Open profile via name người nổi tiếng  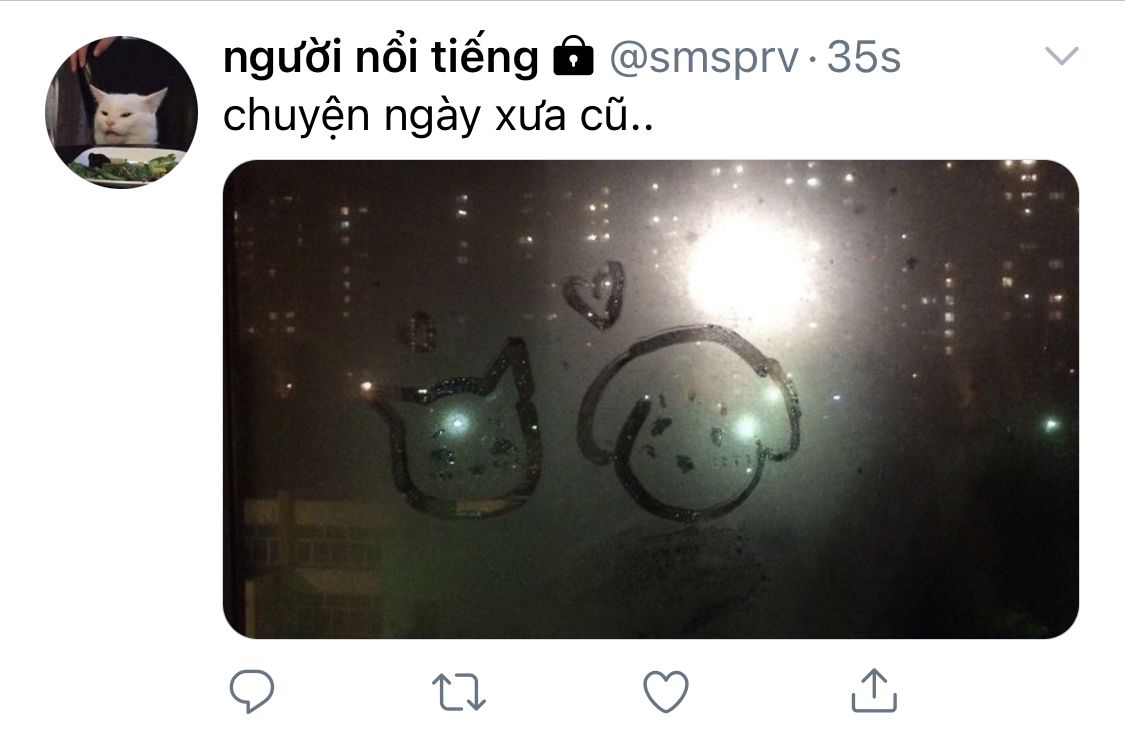[x=381, y=57]
